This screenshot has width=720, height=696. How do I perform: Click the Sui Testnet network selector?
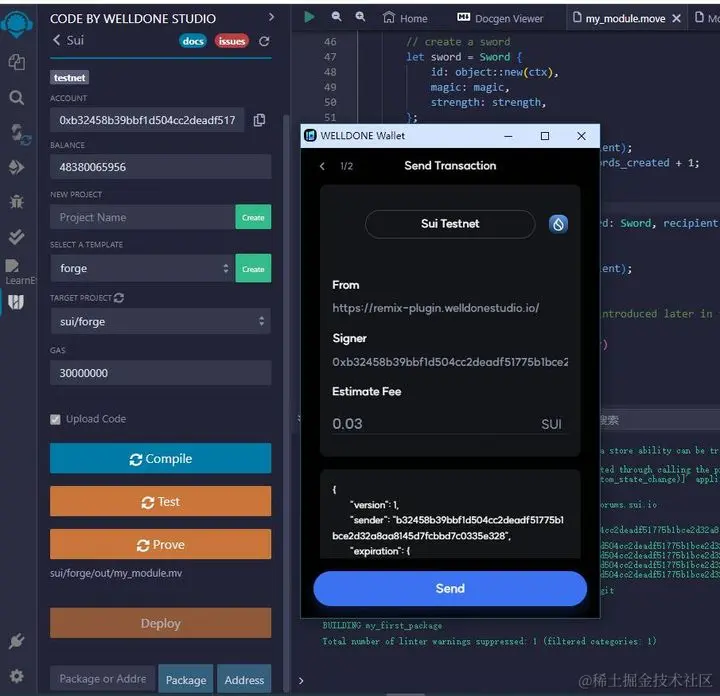[x=450, y=224]
